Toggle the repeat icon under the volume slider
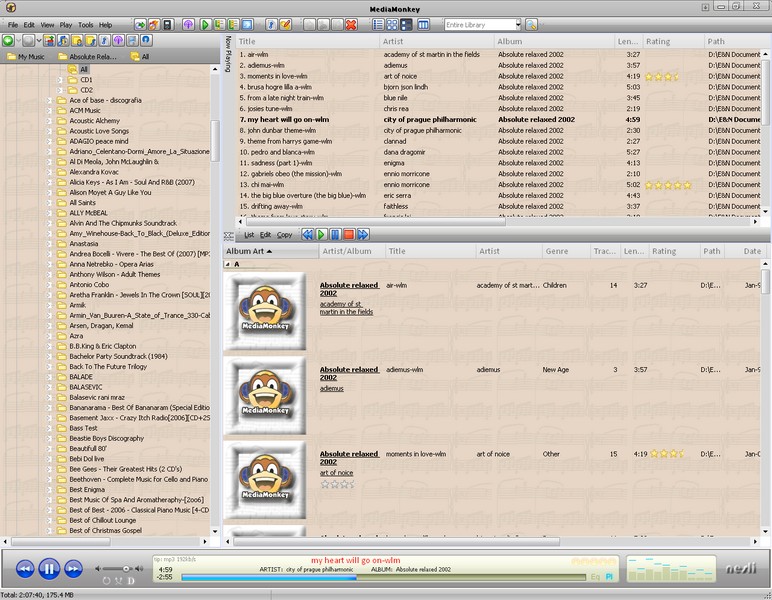This screenshot has height=600, width=772. (106, 581)
